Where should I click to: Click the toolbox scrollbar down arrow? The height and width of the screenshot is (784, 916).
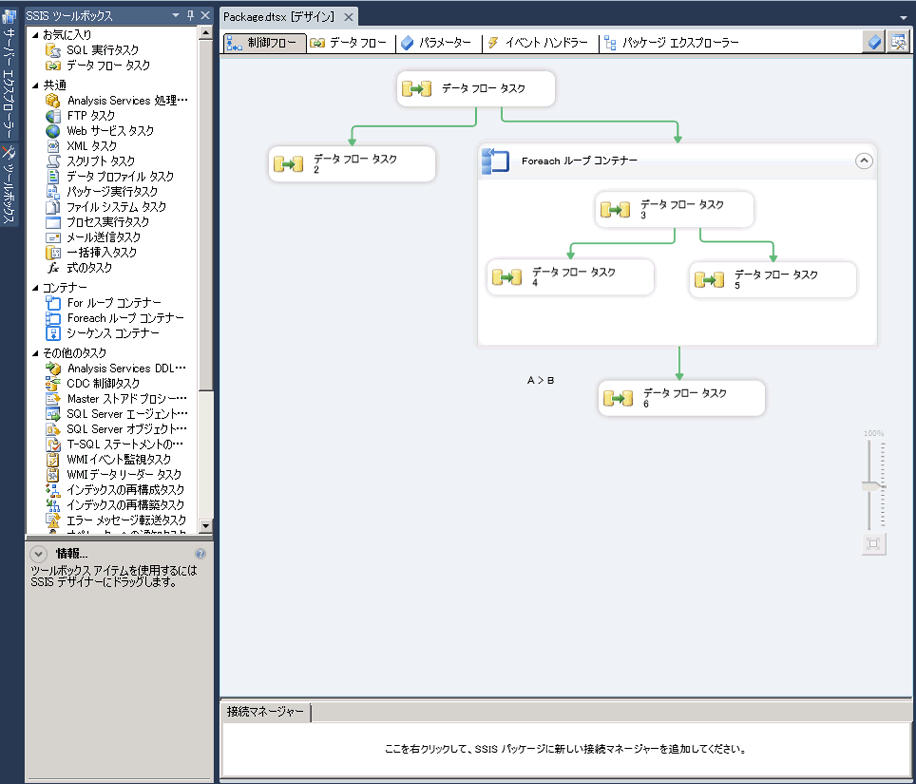click(206, 525)
